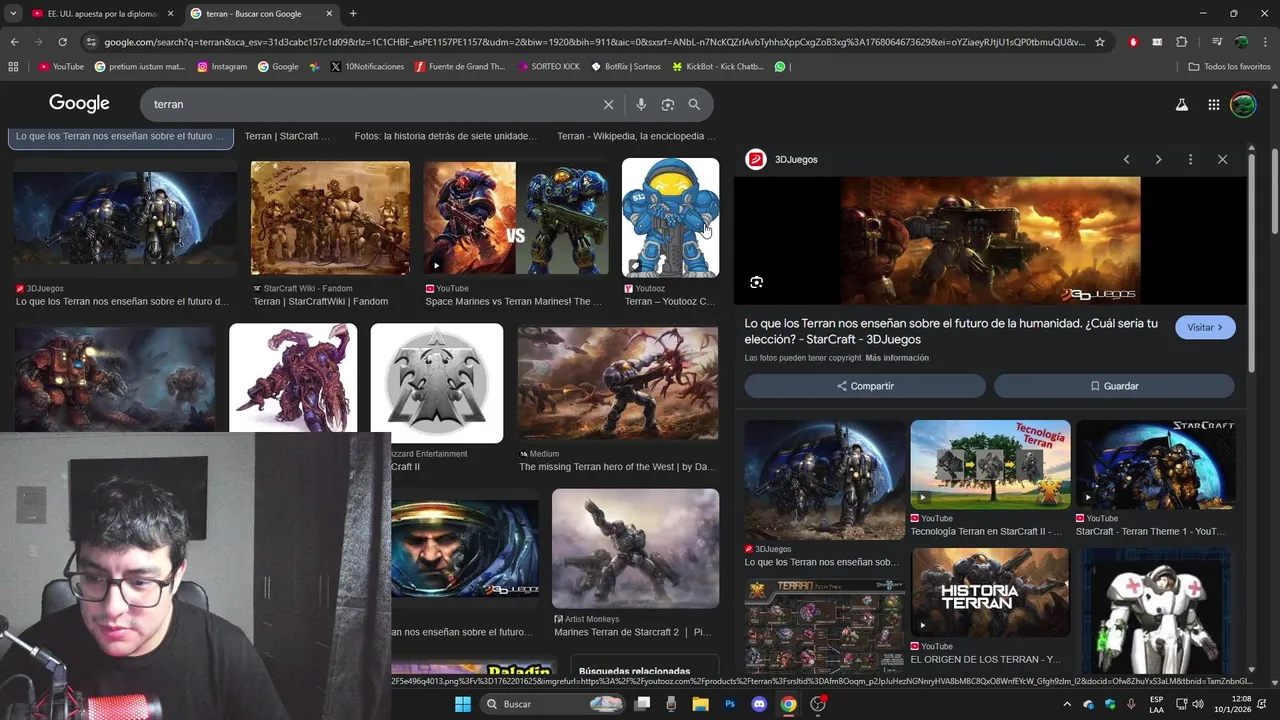Open File Explorer from the taskbar
This screenshot has width=1280, height=720.
(x=700, y=704)
